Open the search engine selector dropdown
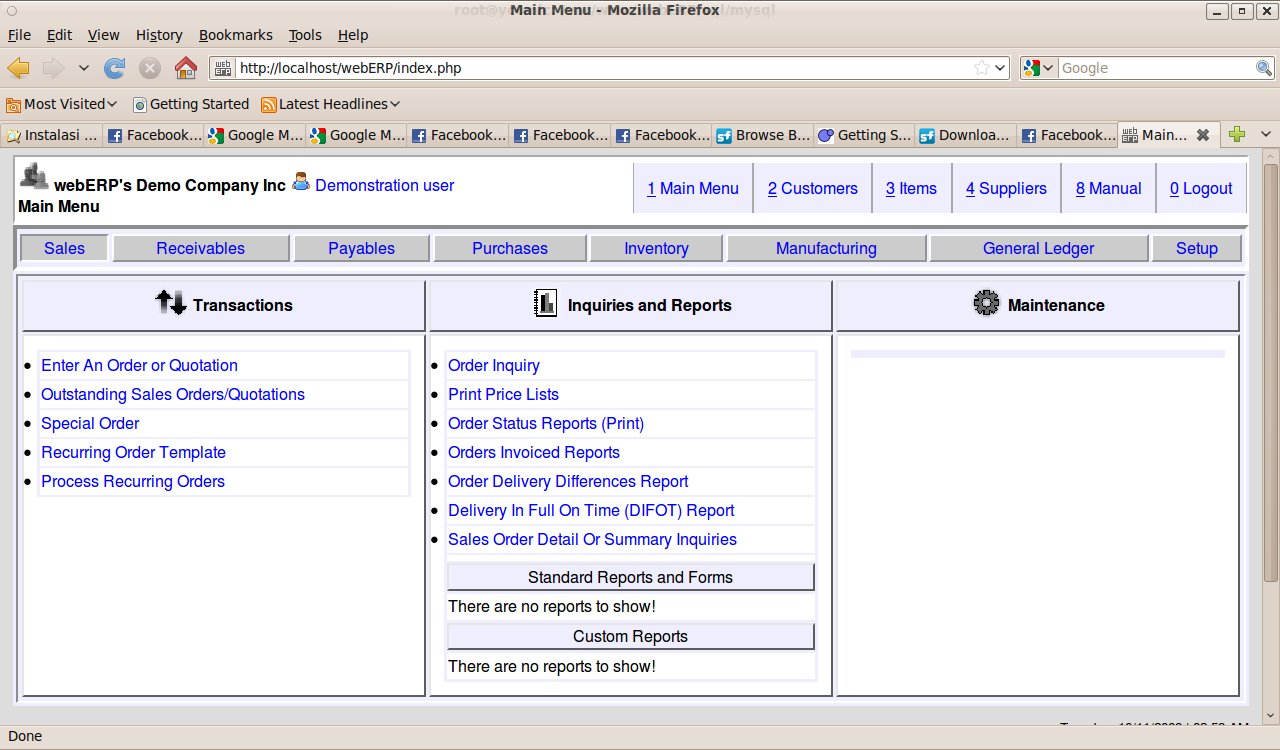 (x=1039, y=68)
